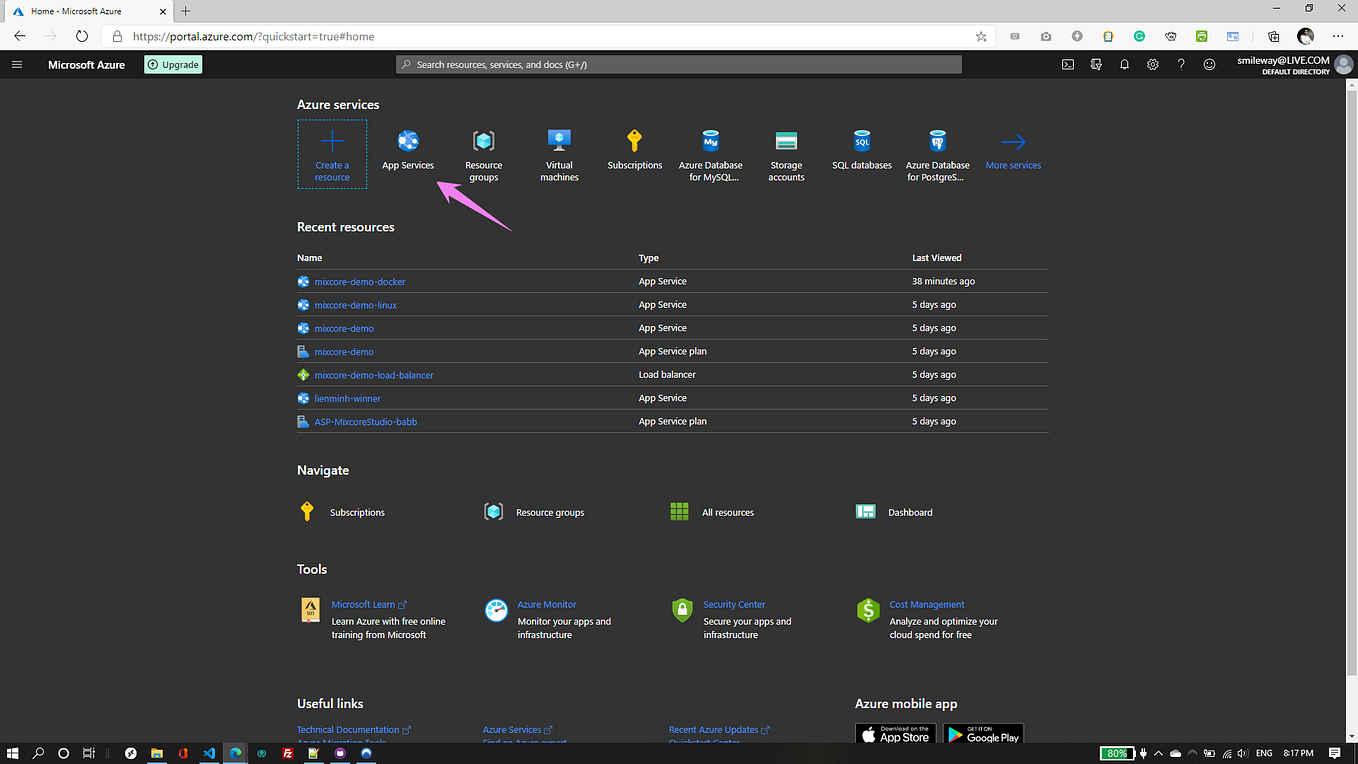Image resolution: width=1358 pixels, height=764 pixels.
Task: Click the 80% battery indicator
Action: [x=1116, y=753]
